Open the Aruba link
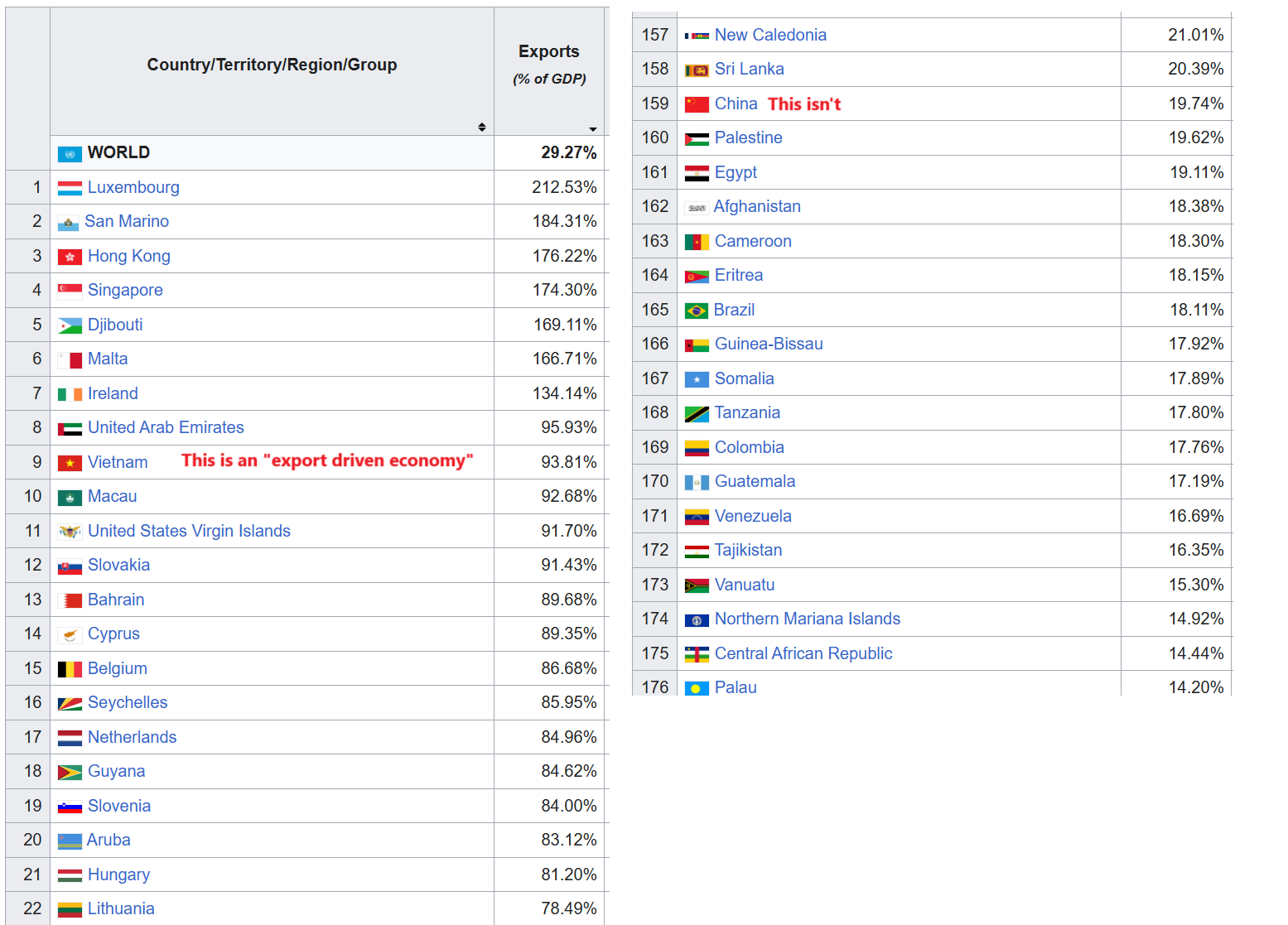The width and height of the screenshot is (1288, 925). (x=109, y=840)
